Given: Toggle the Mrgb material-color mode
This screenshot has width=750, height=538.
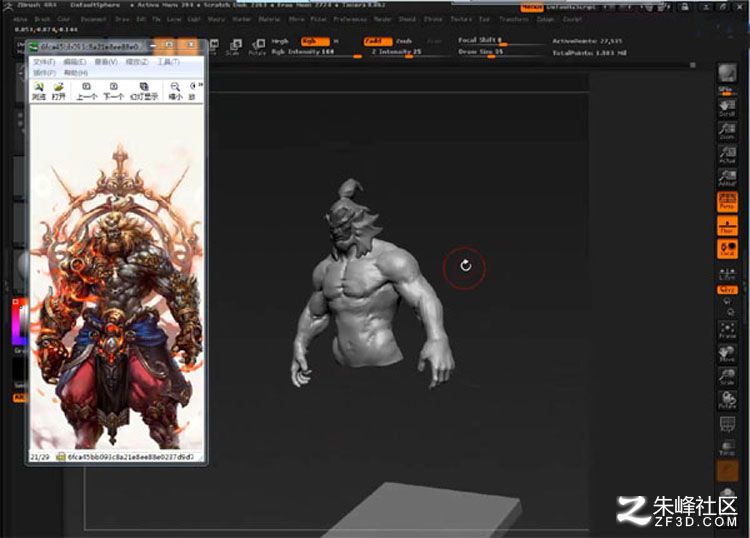Looking at the screenshot, I should pos(280,41).
